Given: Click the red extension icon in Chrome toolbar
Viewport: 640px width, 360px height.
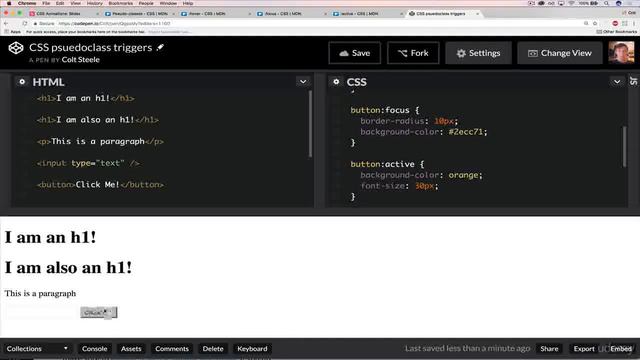Looking at the screenshot, I should tap(615, 23).
